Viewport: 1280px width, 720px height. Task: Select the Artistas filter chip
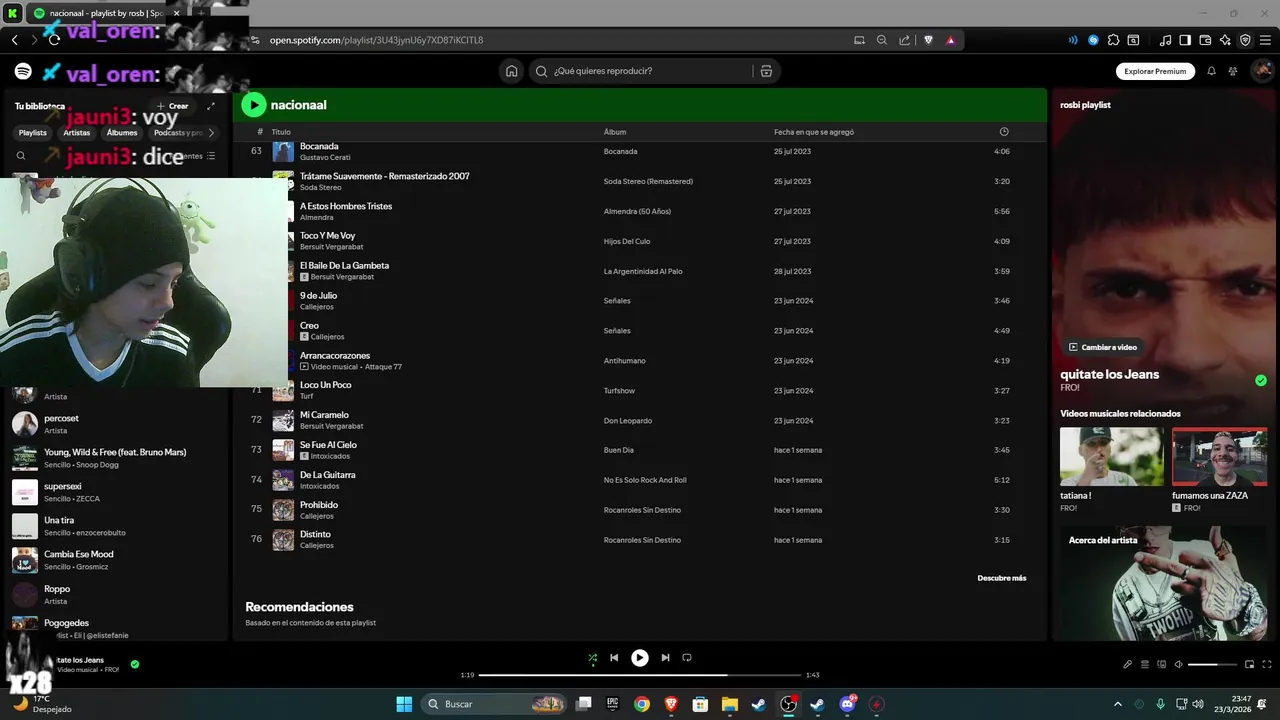pos(77,132)
